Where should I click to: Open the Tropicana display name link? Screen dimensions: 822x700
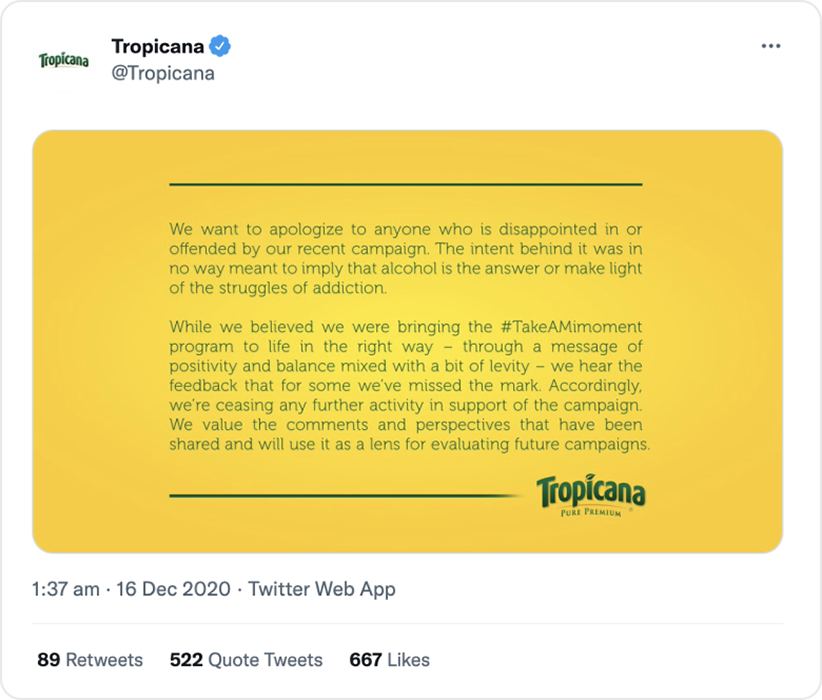158,46
